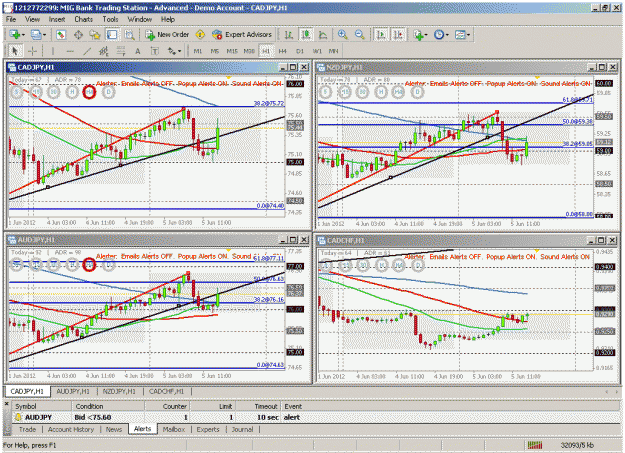Open the Strategy Tester magnifier icon
625x453 pixels.
129,35
